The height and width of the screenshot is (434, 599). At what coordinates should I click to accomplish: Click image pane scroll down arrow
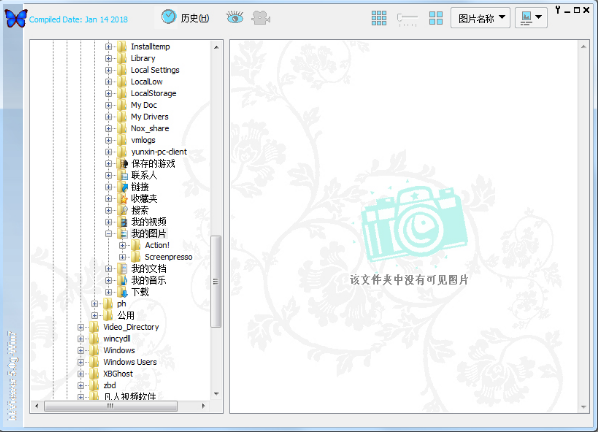(583, 407)
